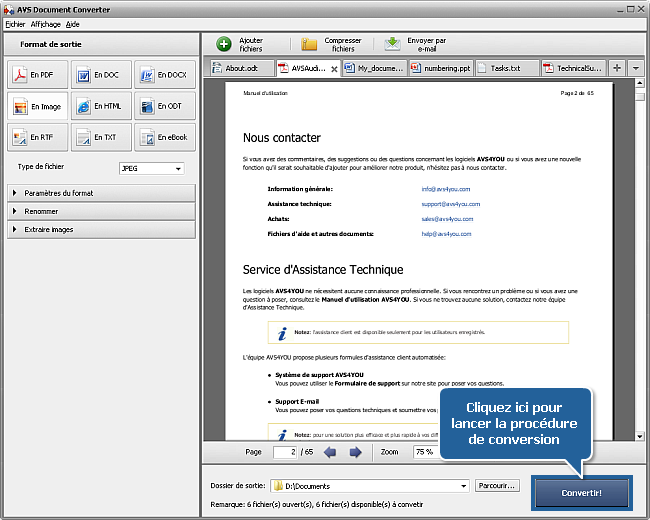Click the vertical scrollbar thumb in preview
The height and width of the screenshot is (520, 650).
coord(640,97)
